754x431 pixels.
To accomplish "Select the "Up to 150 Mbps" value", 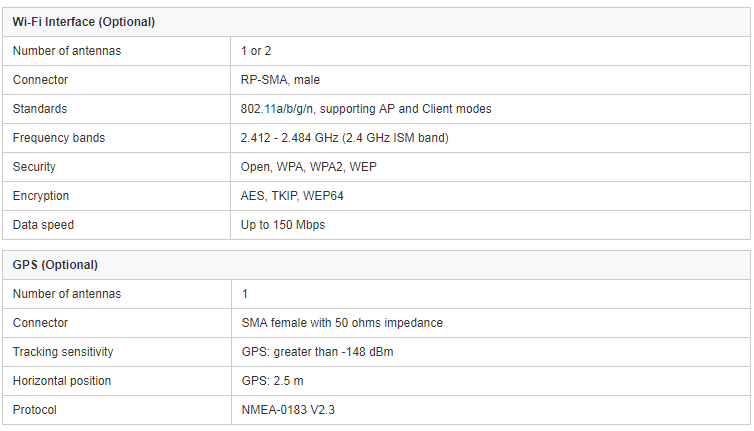I will tap(283, 225).
